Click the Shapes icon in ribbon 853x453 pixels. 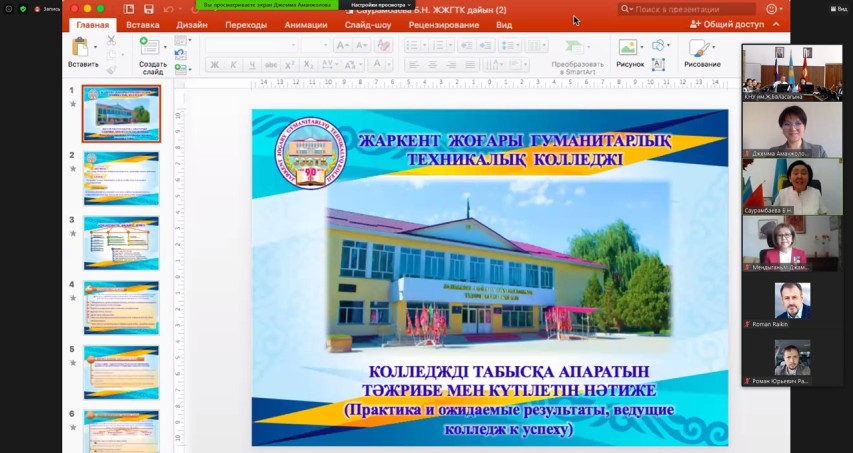[x=658, y=46]
